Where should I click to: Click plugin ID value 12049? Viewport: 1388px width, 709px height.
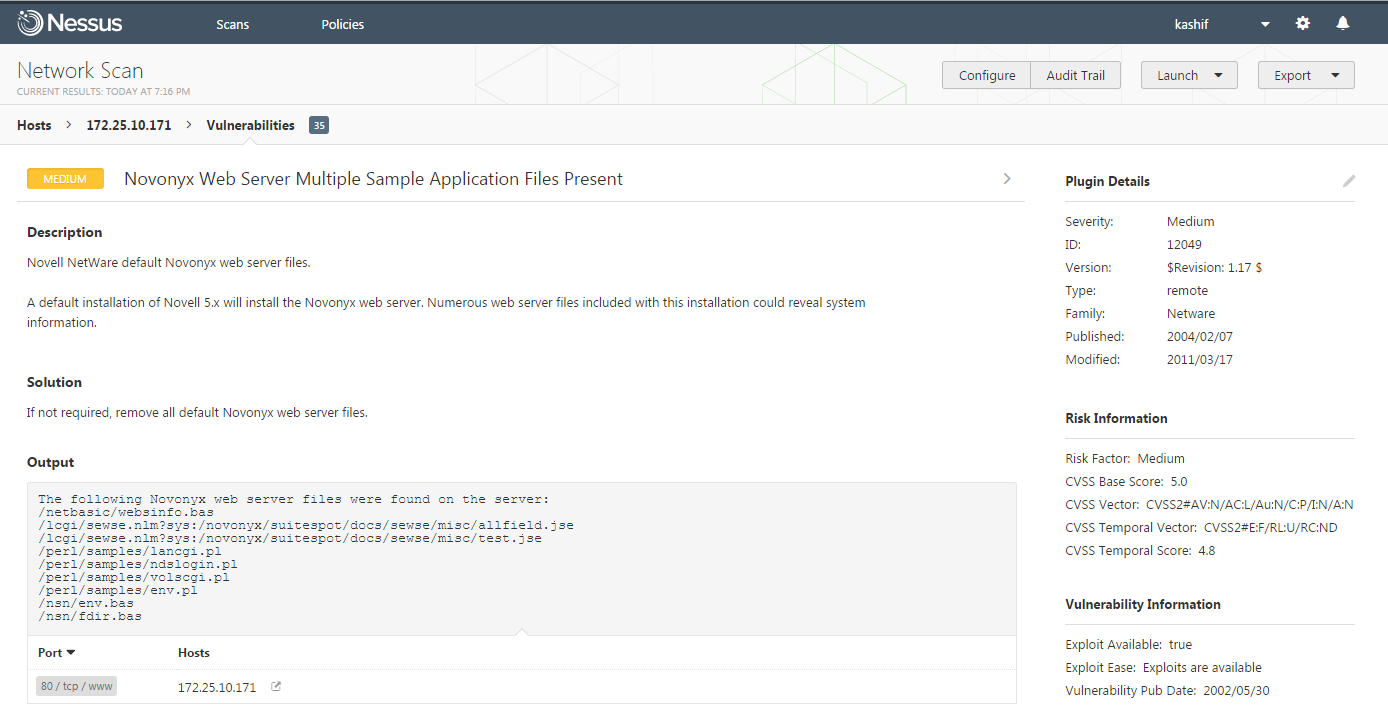click(1184, 244)
